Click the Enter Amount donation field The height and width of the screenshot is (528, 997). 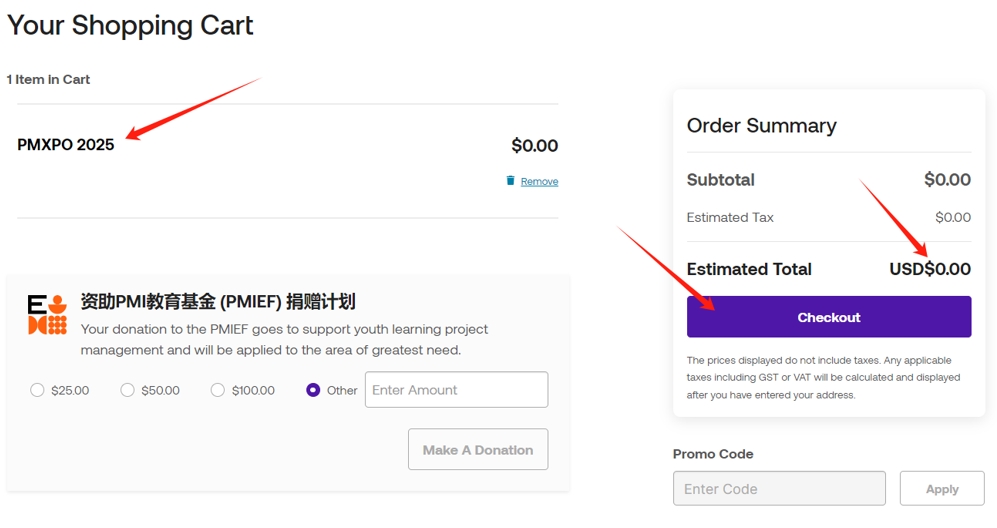[457, 389]
